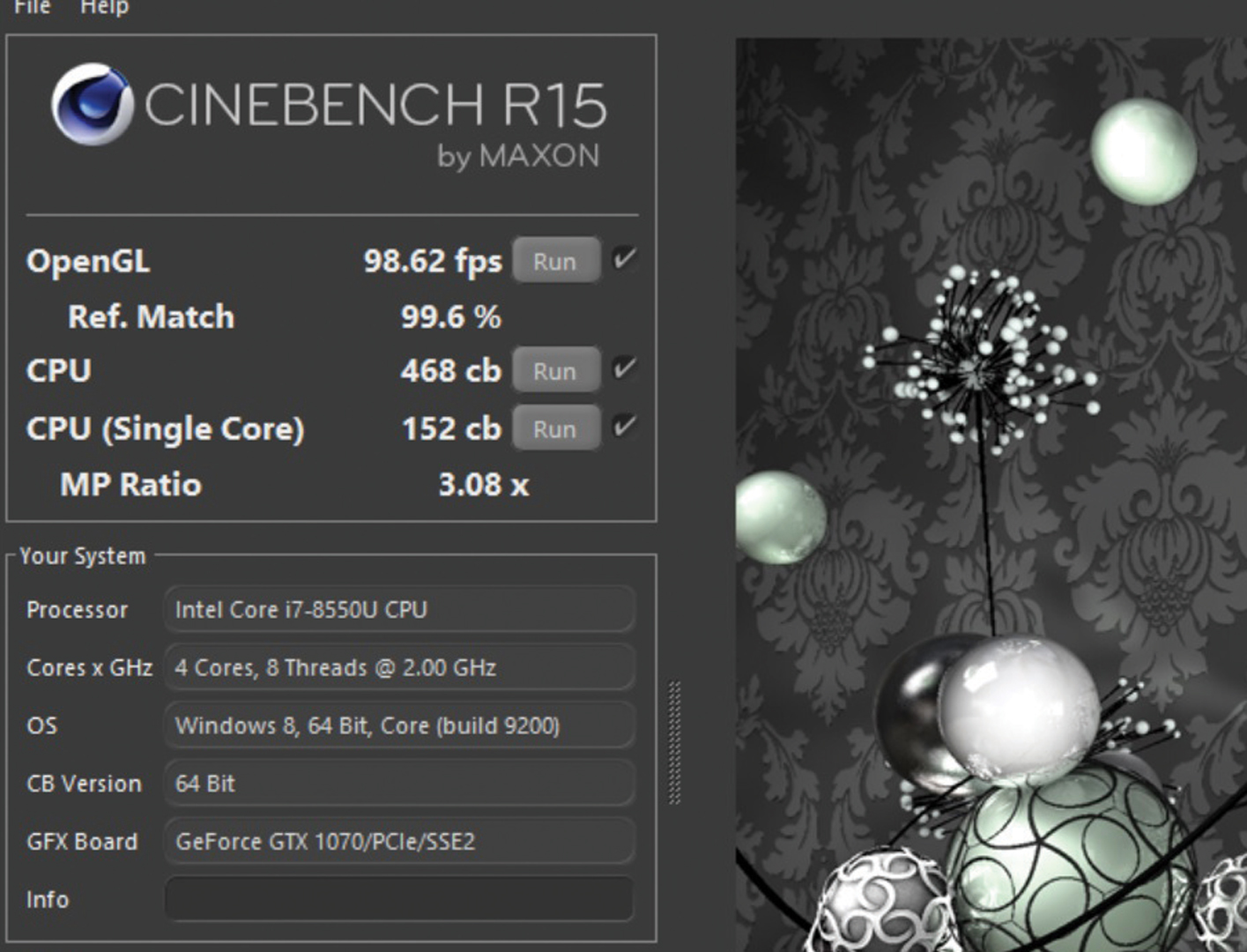Uncheck the CPU test checkbox

625,368
